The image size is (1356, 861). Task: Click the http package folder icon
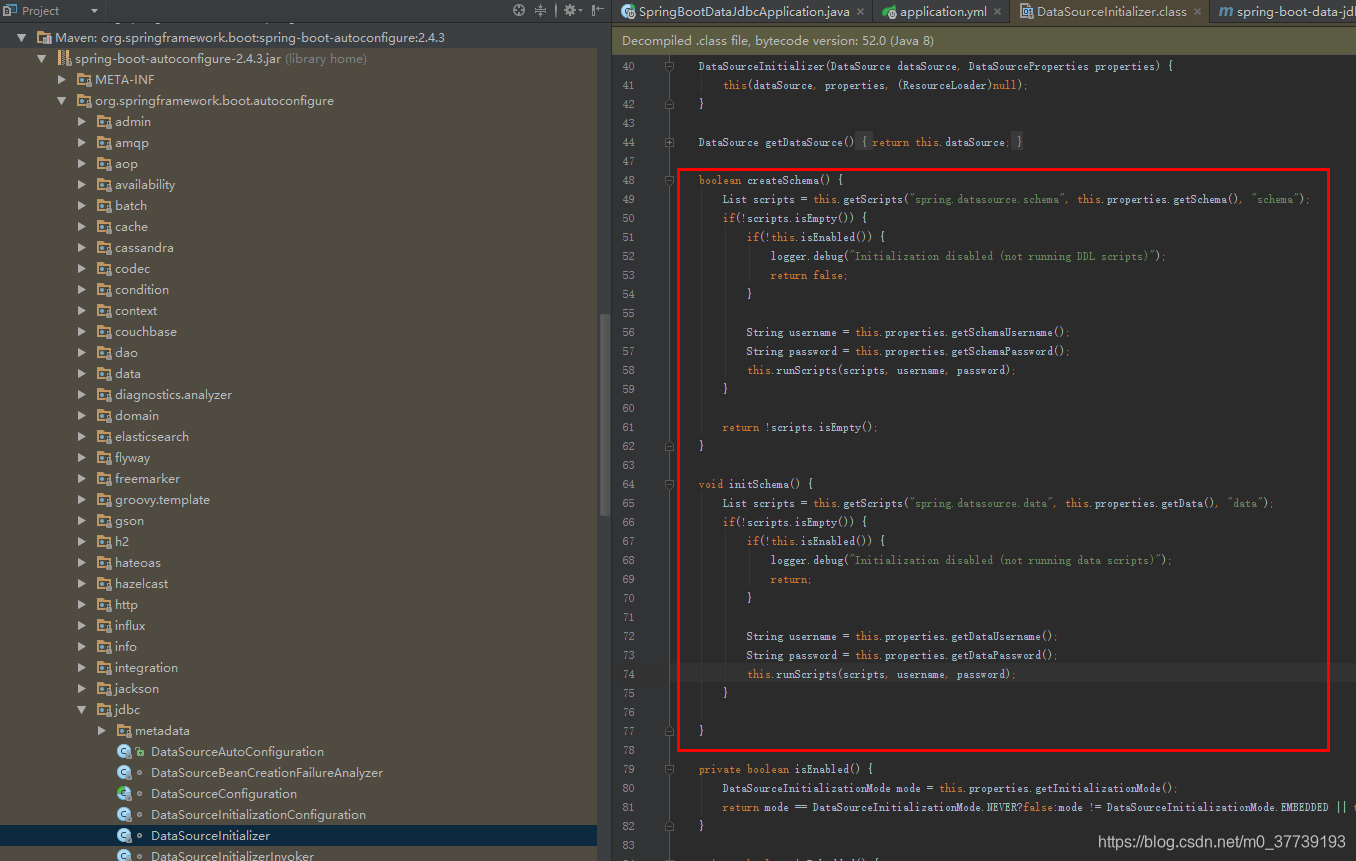[104, 605]
